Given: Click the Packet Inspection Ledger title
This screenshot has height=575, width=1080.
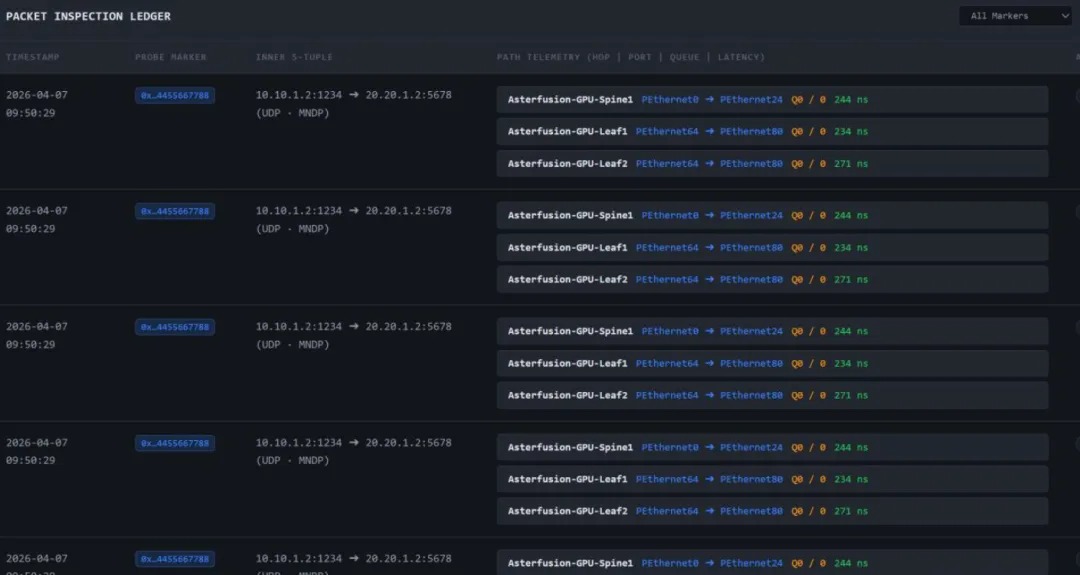Looking at the screenshot, I should (88, 16).
